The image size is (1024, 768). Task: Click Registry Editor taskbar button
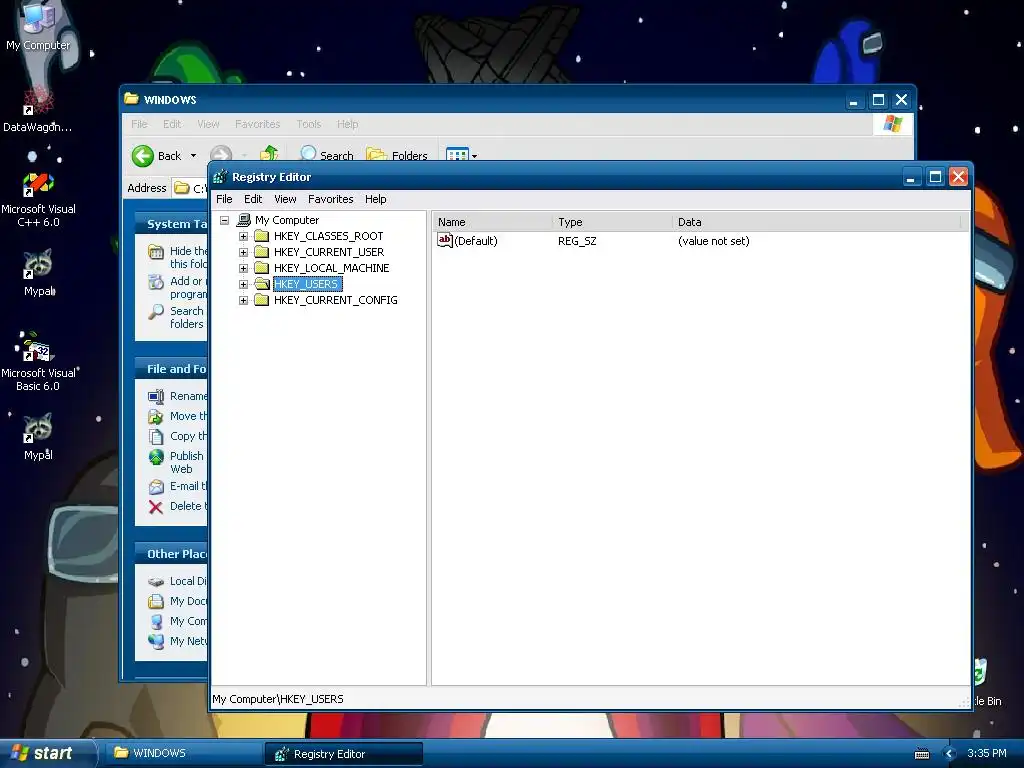344,754
